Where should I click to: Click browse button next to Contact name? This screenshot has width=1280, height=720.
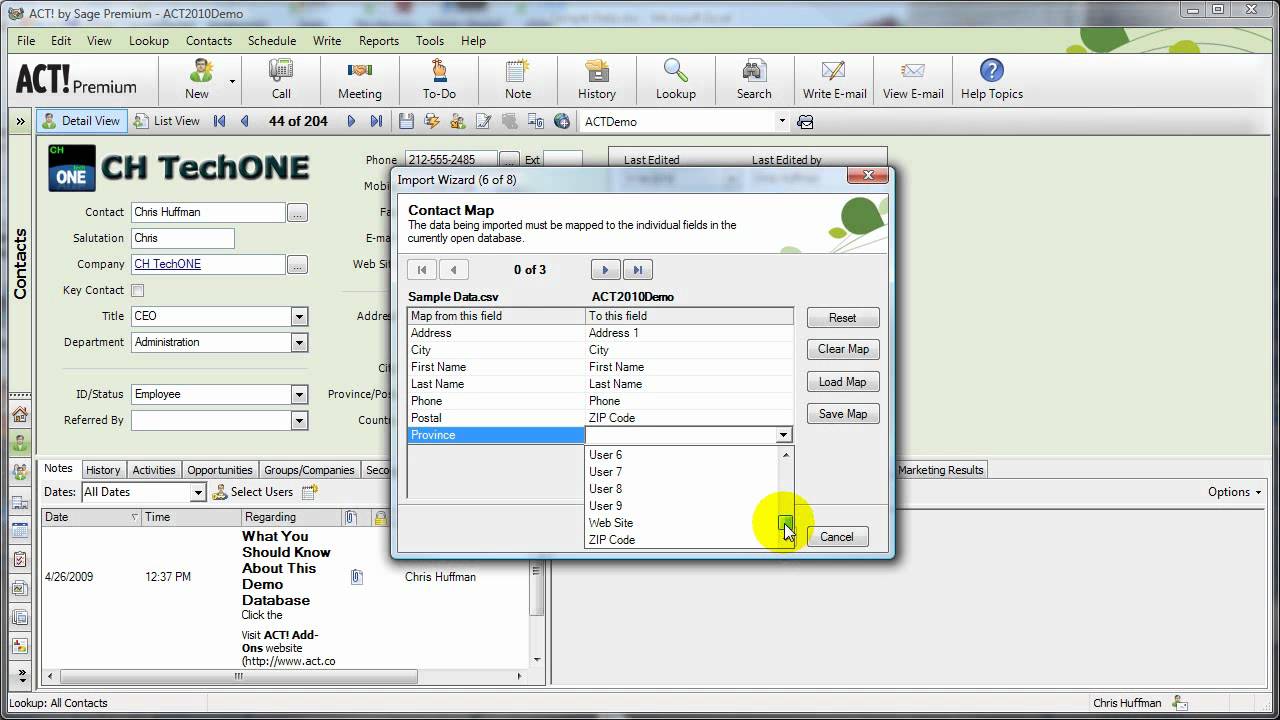(297, 213)
